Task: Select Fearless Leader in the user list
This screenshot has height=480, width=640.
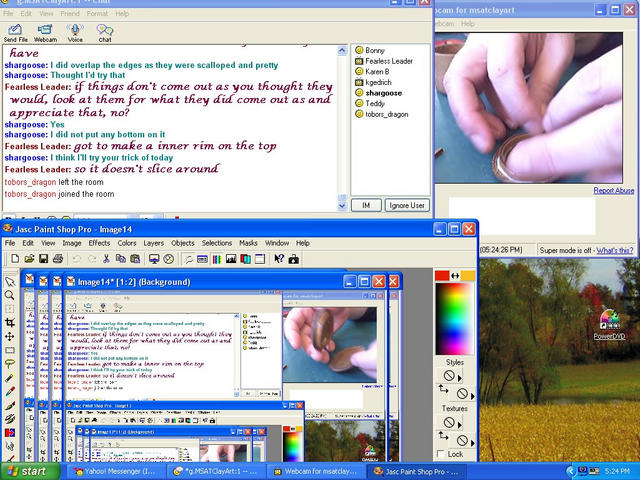Action: coord(384,61)
